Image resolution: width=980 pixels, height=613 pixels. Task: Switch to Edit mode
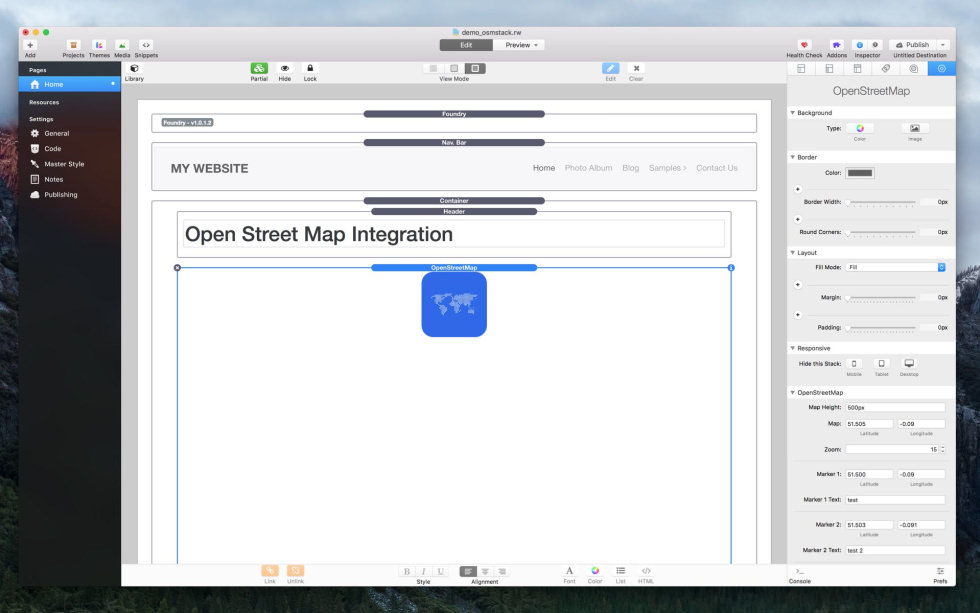pyautogui.click(x=466, y=45)
